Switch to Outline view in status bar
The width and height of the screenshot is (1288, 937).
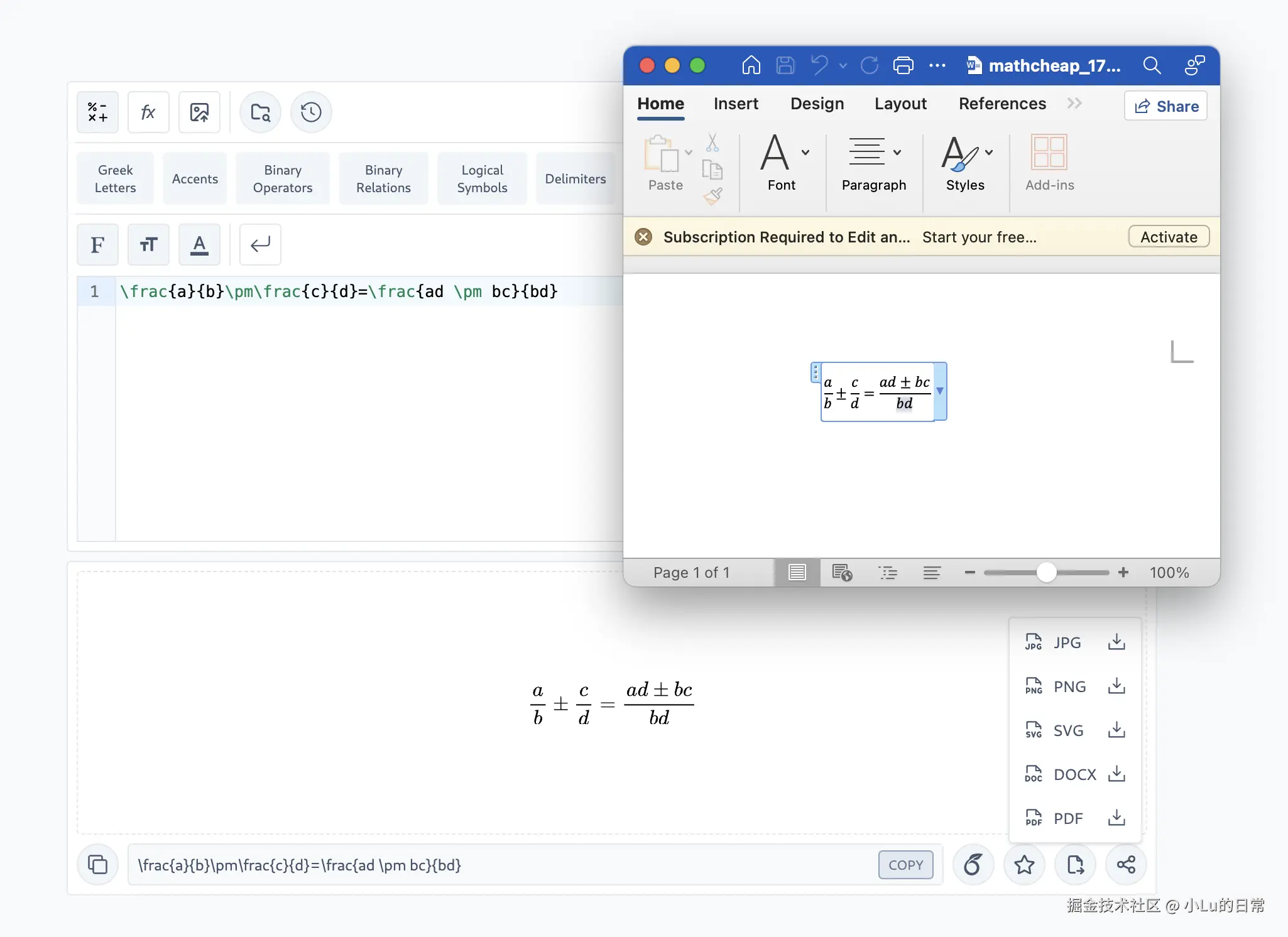(888, 572)
